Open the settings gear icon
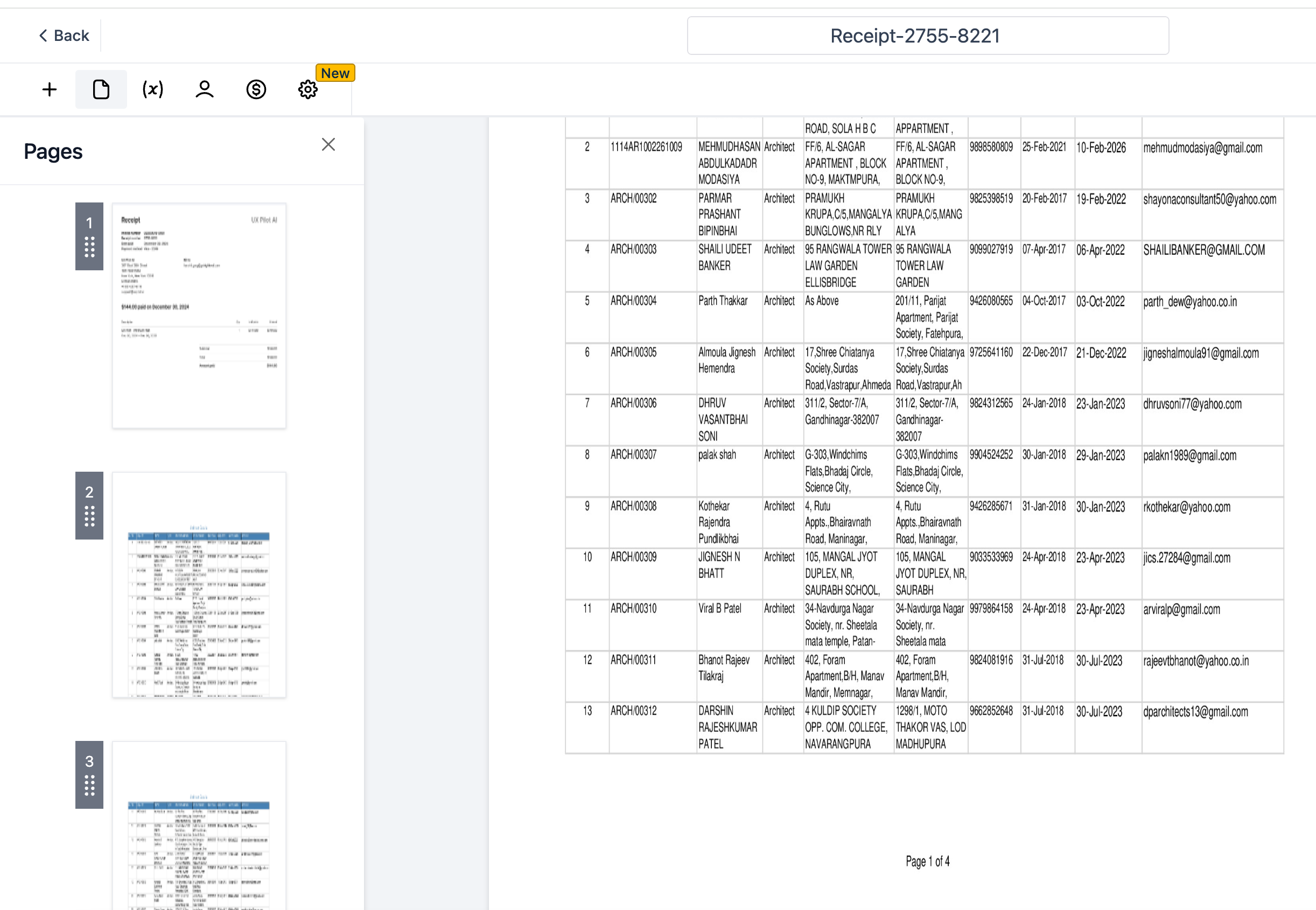The width and height of the screenshot is (1316, 910). click(307, 89)
